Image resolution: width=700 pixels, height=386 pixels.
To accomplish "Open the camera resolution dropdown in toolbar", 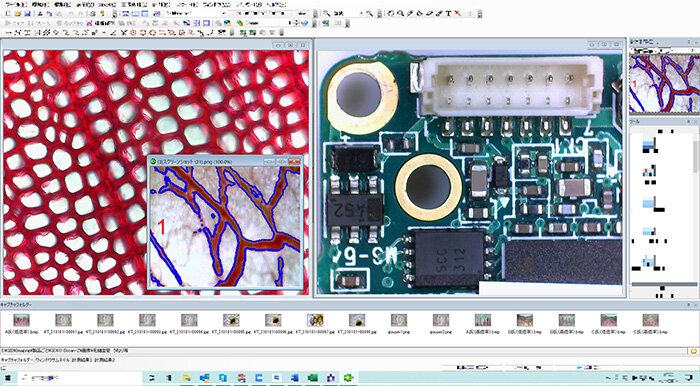I will coord(196,13).
